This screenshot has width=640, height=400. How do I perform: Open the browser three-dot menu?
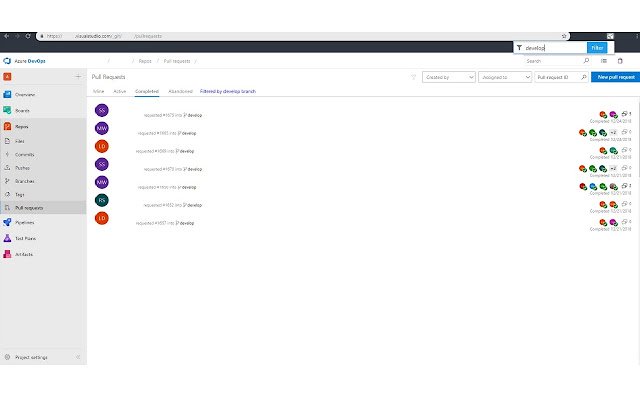coord(637,36)
